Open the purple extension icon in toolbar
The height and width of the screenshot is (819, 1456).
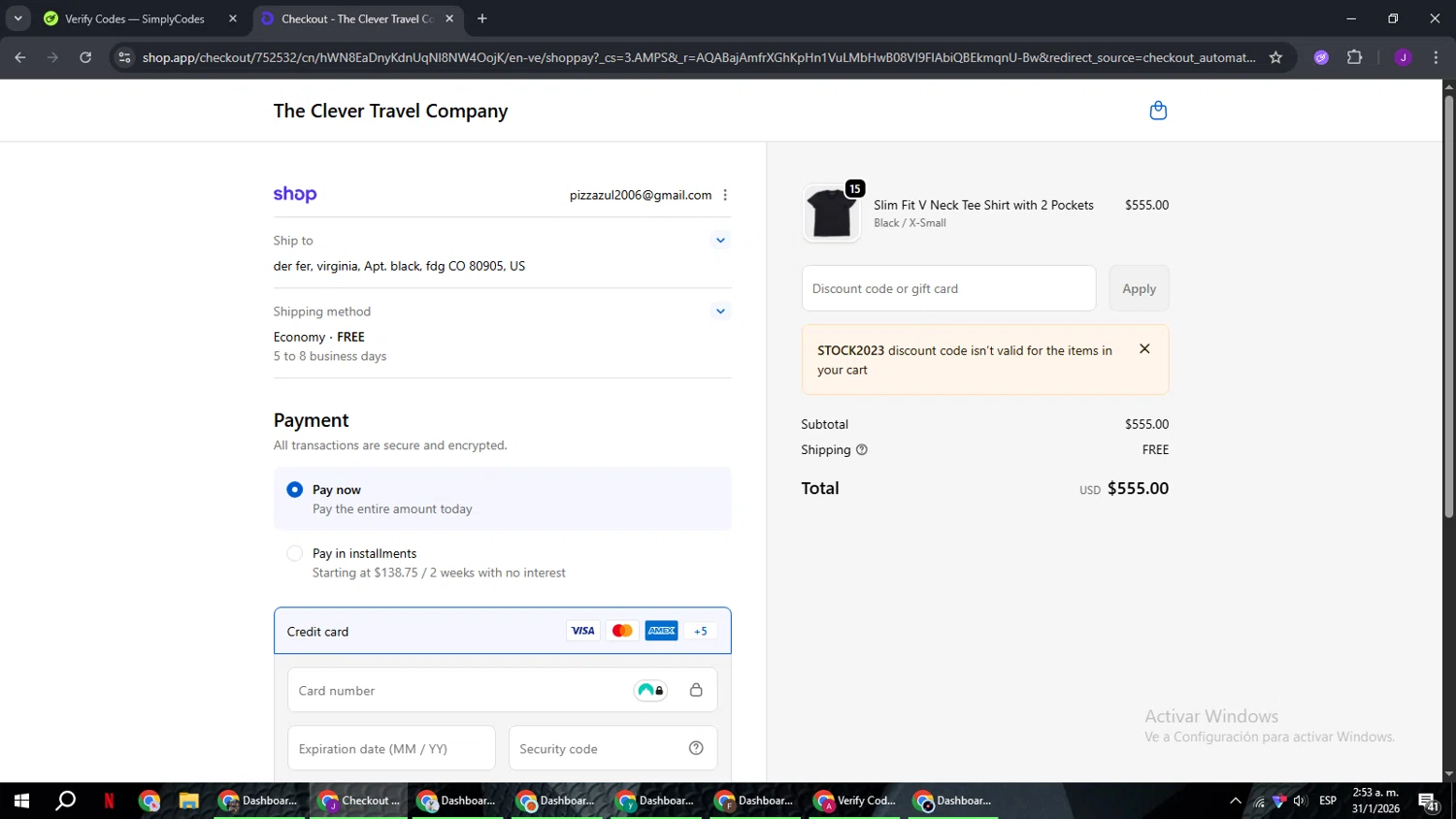pyautogui.click(x=1321, y=57)
